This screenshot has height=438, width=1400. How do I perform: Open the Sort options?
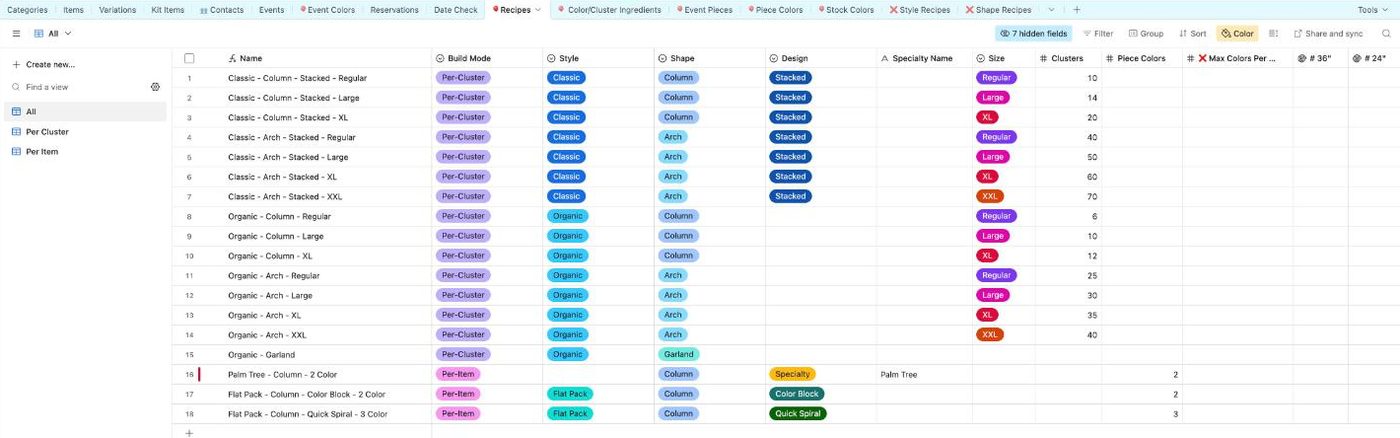(x=1192, y=33)
